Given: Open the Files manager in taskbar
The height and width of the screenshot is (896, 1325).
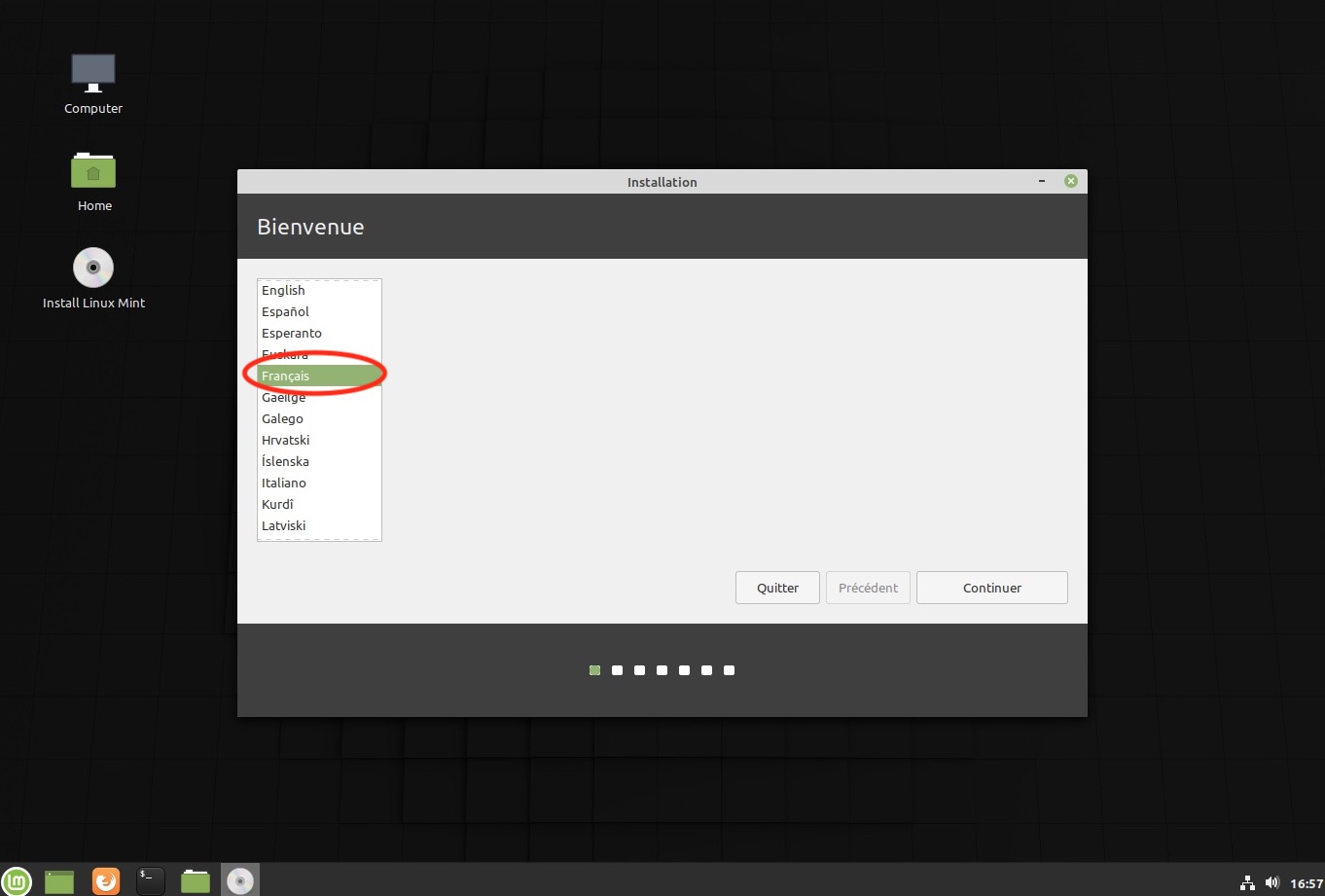Looking at the screenshot, I should click(x=196, y=881).
